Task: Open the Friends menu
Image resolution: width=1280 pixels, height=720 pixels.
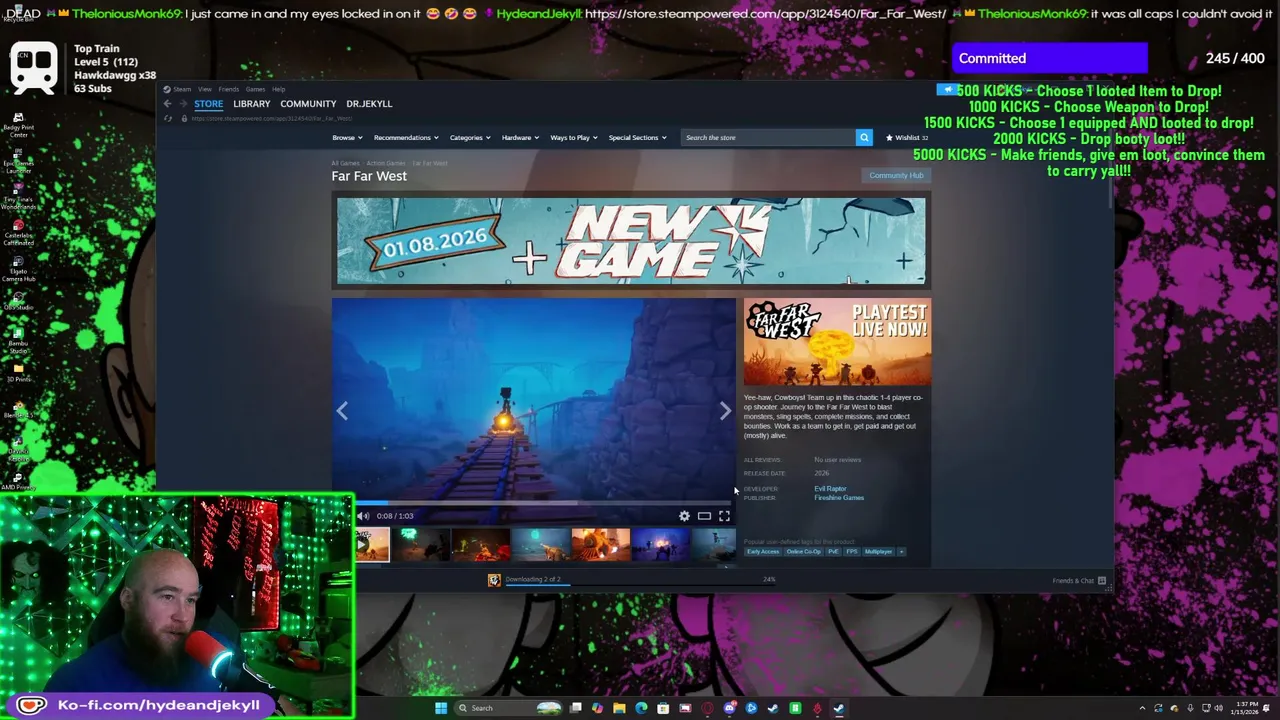Action: coord(229,89)
